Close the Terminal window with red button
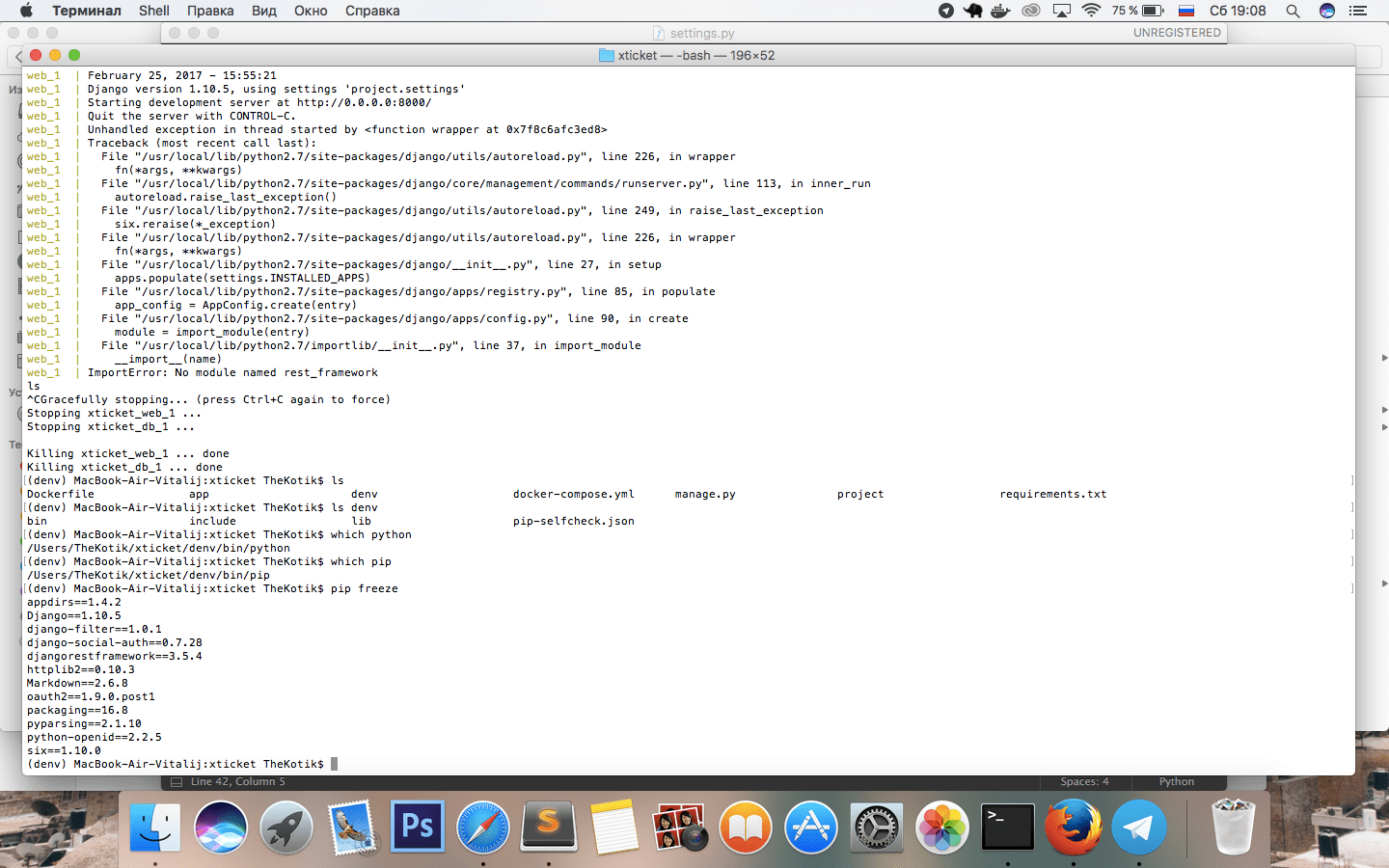1389x868 pixels. pyautogui.click(x=36, y=55)
